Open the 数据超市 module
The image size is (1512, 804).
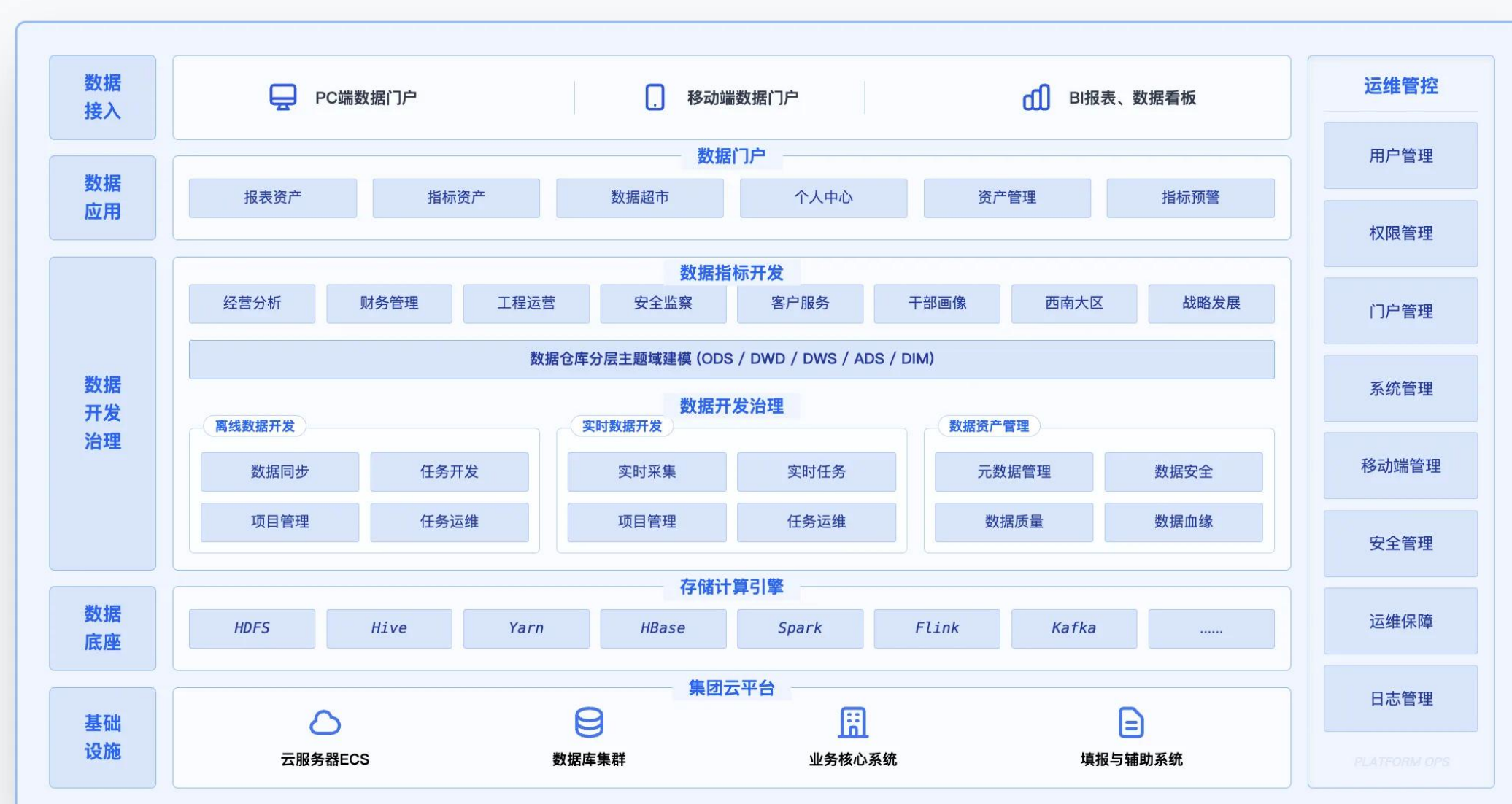(x=640, y=198)
